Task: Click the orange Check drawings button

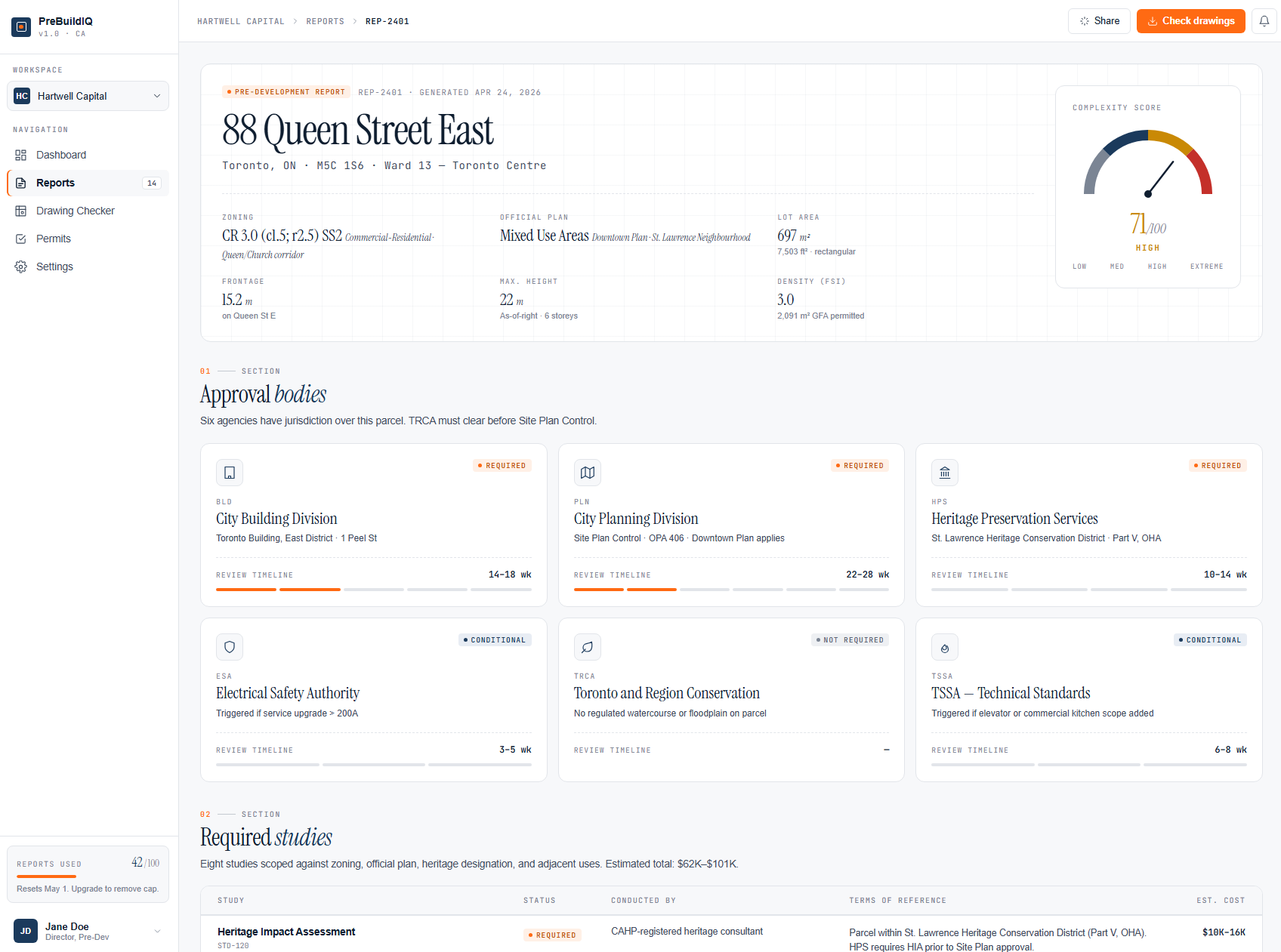Action: [x=1190, y=21]
